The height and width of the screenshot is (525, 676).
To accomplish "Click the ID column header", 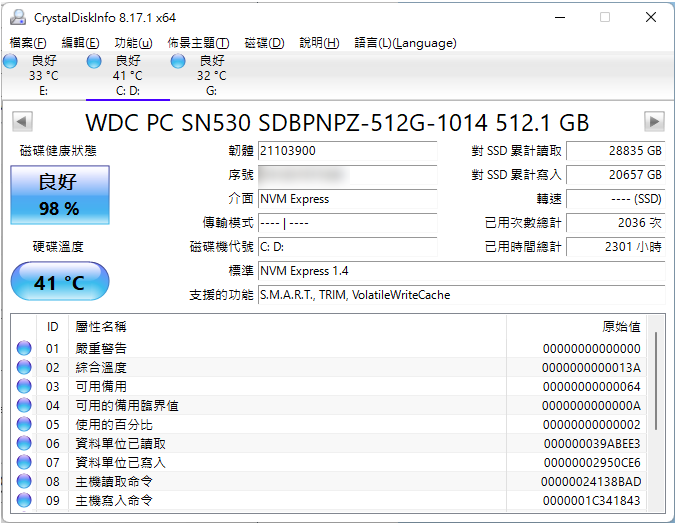I will pyautogui.click(x=52, y=327).
